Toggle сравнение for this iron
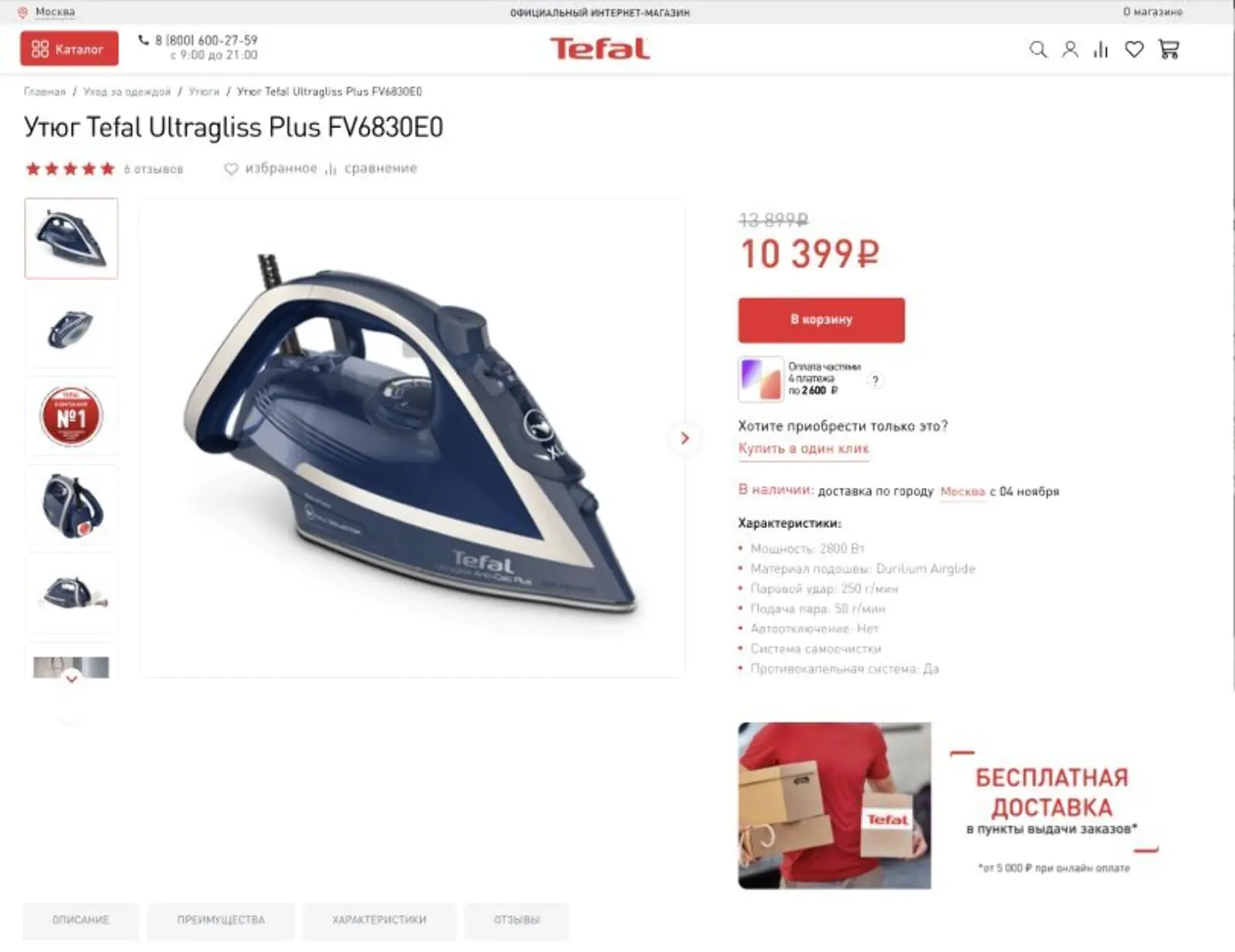The height and width of the screenshot is (952, 1235). click(x=372, y=168)
